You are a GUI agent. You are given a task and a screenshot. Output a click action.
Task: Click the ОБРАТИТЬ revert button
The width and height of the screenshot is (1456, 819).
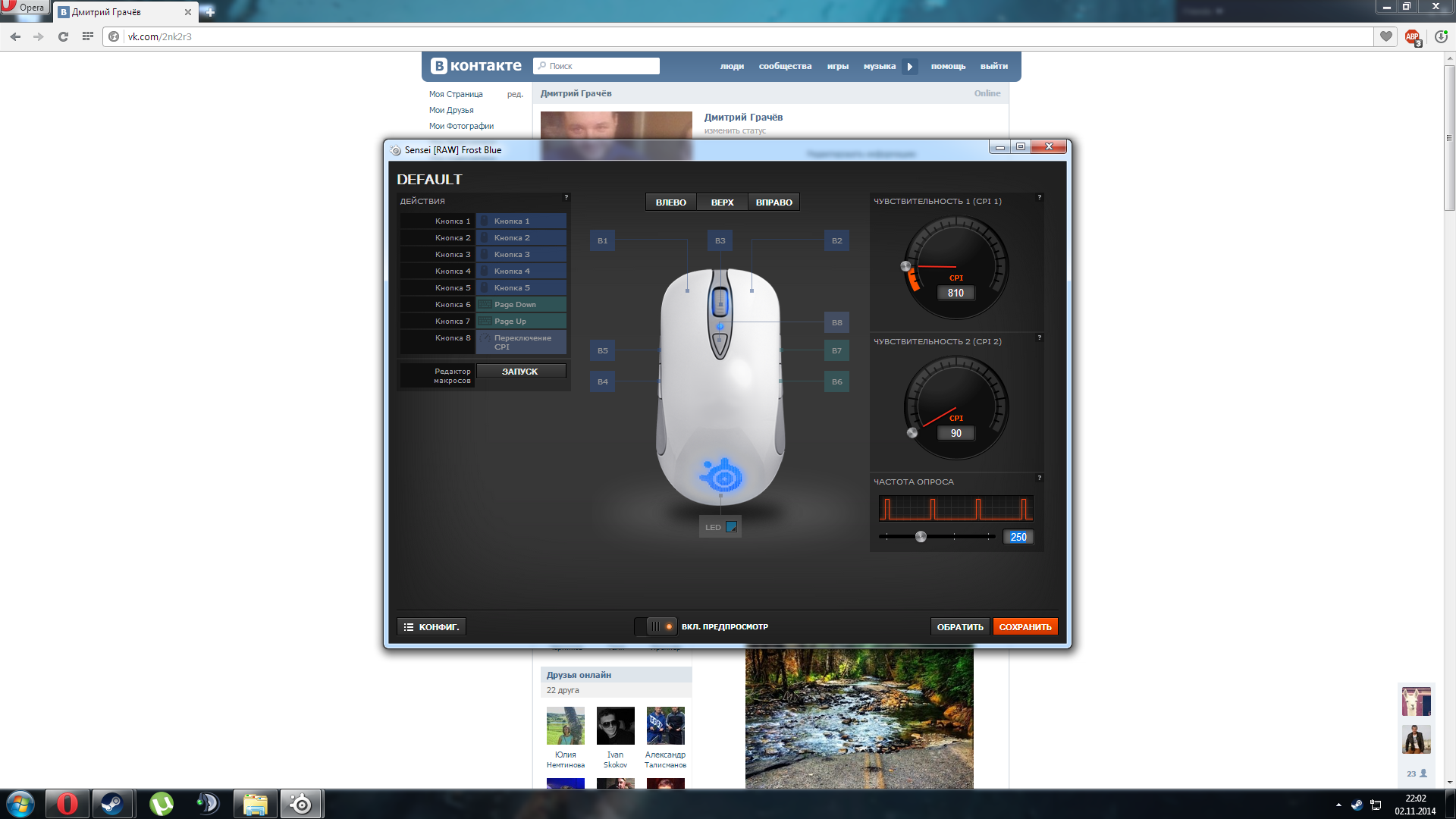pyautogui.click(x=960, y=627)
